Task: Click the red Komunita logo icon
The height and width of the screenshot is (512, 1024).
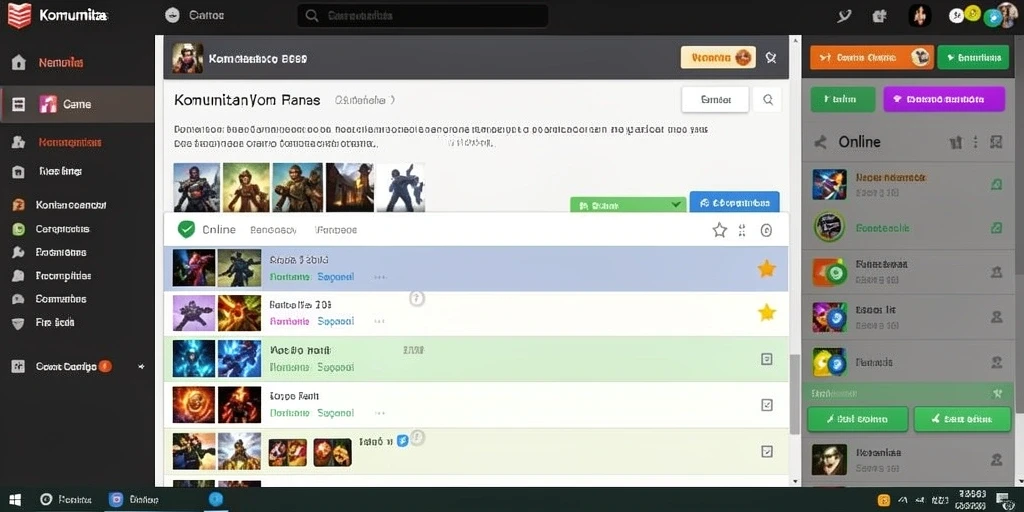Action: pos(19,16)
